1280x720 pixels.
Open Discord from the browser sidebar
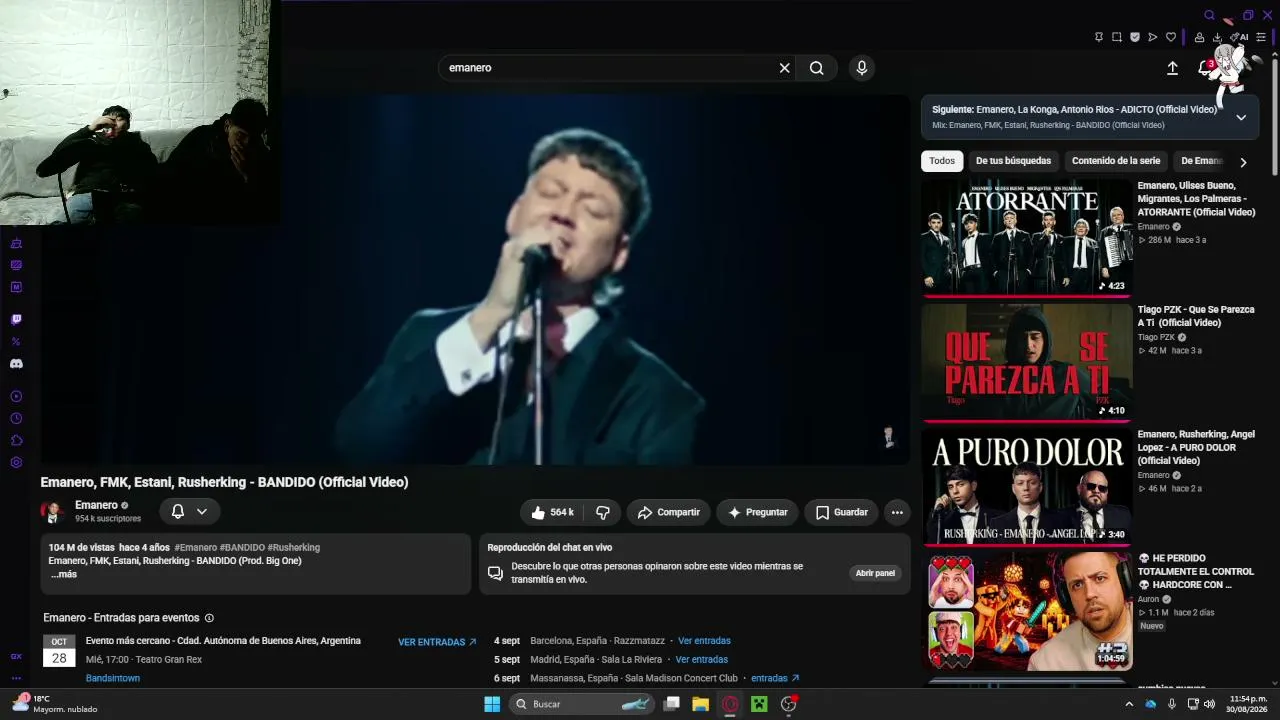[16, 364]
